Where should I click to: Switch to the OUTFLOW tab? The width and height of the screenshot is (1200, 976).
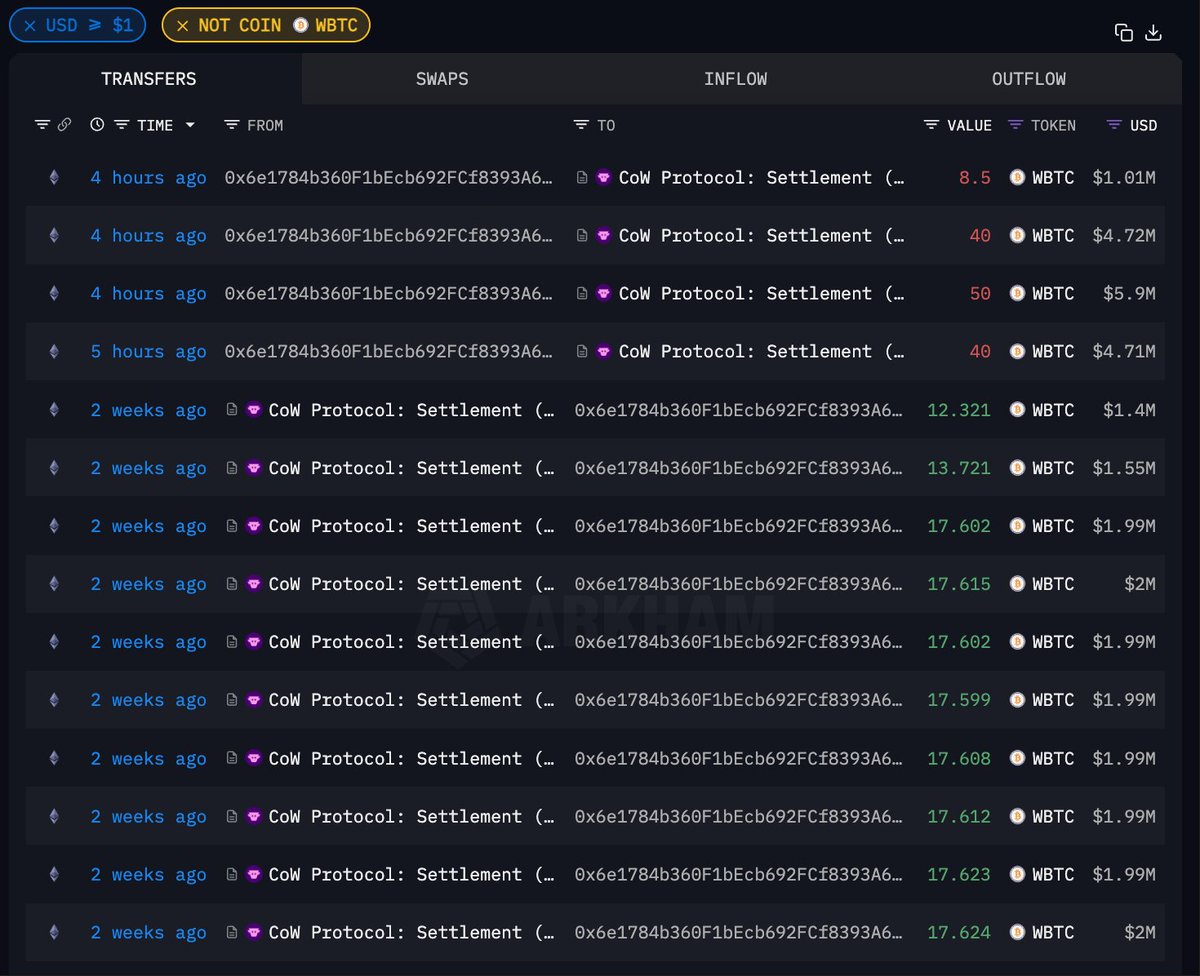coord(1028,79)
